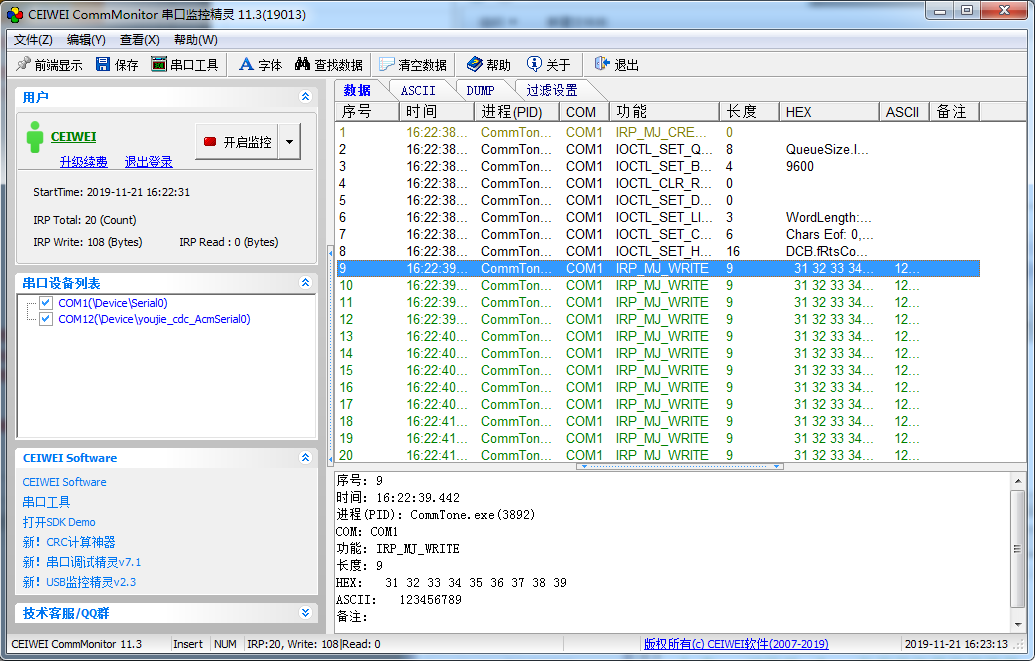Click the 保存 (Save) toolbar icon
Viewport: 1035px width, 661px height.
tap(104, 63)
